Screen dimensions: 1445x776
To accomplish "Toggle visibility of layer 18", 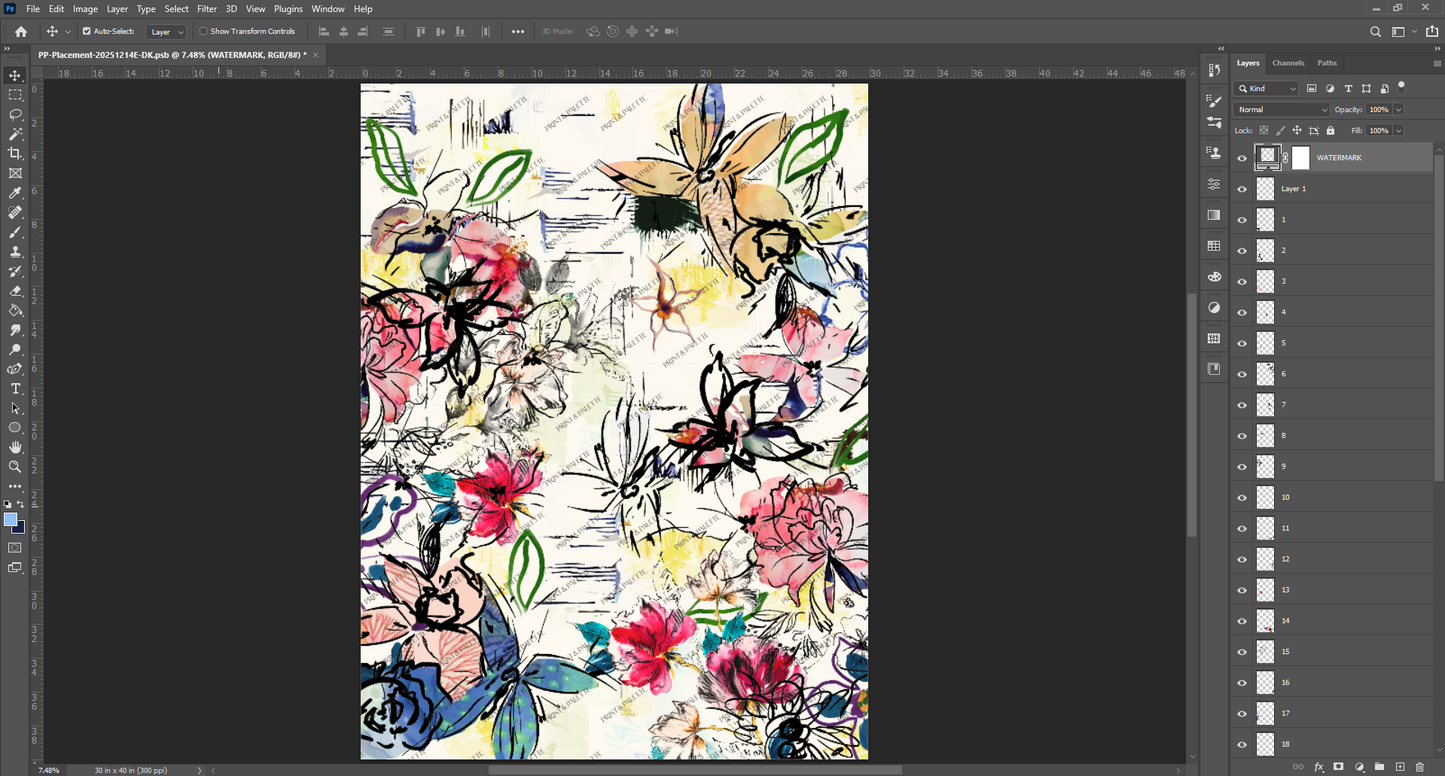I will click(x=1242, y=744).
